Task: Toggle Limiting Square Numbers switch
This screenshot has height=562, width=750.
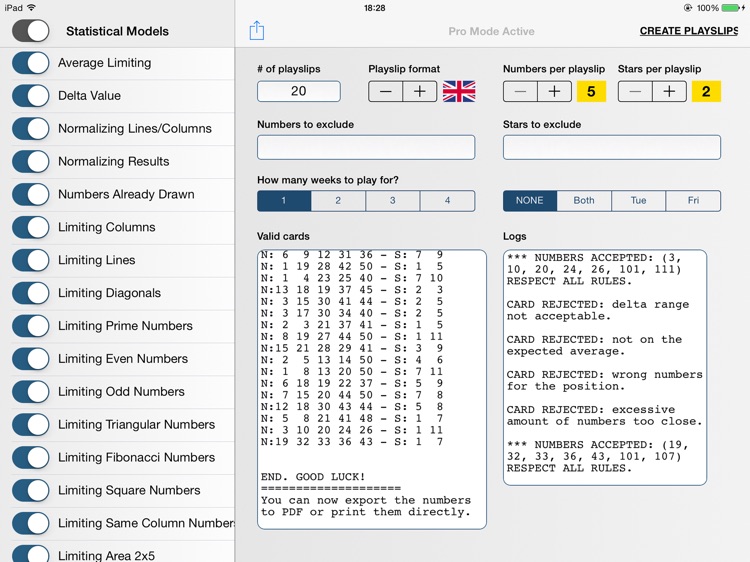Action: (31, 490)
